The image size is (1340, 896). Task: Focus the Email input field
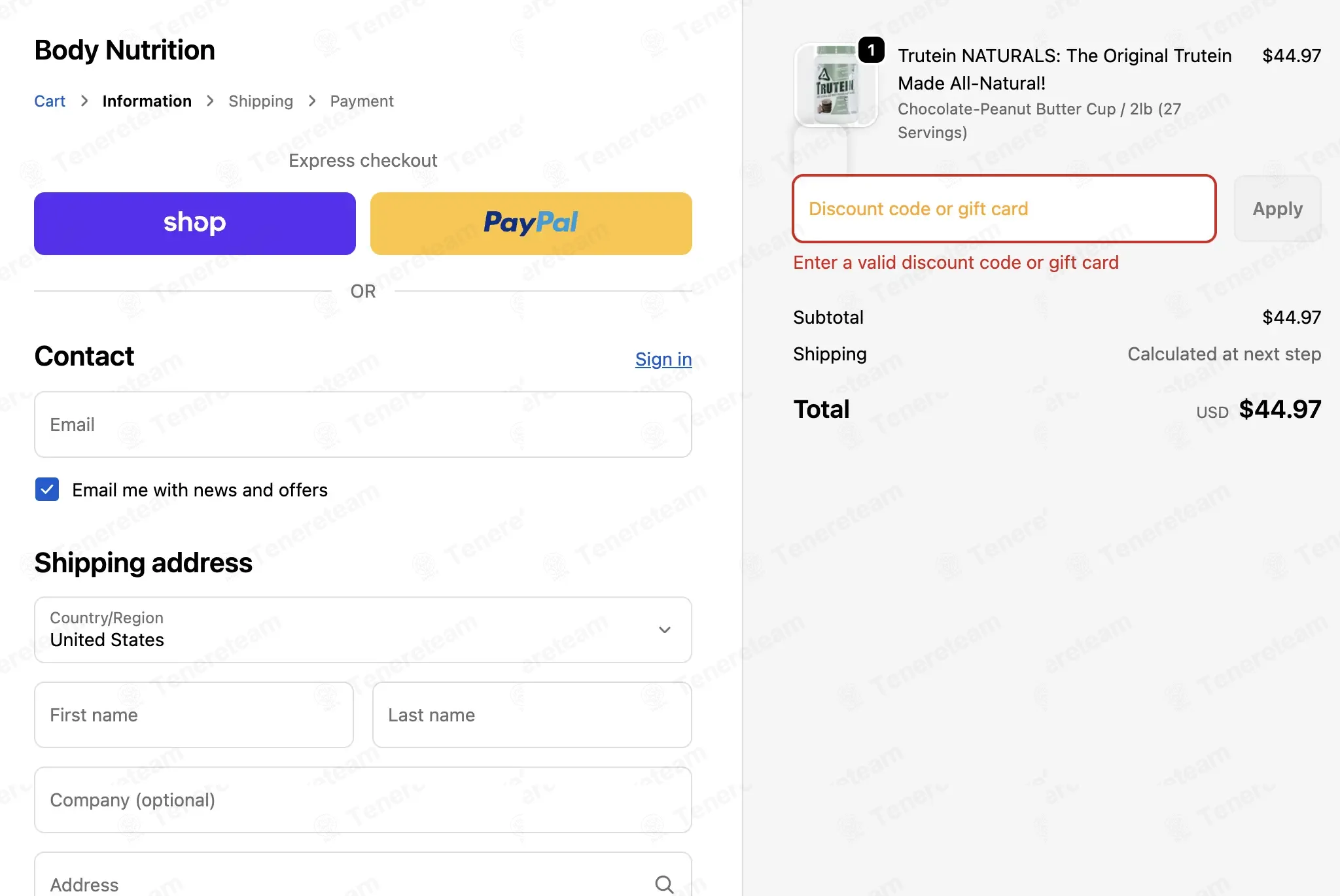(363, 424)
